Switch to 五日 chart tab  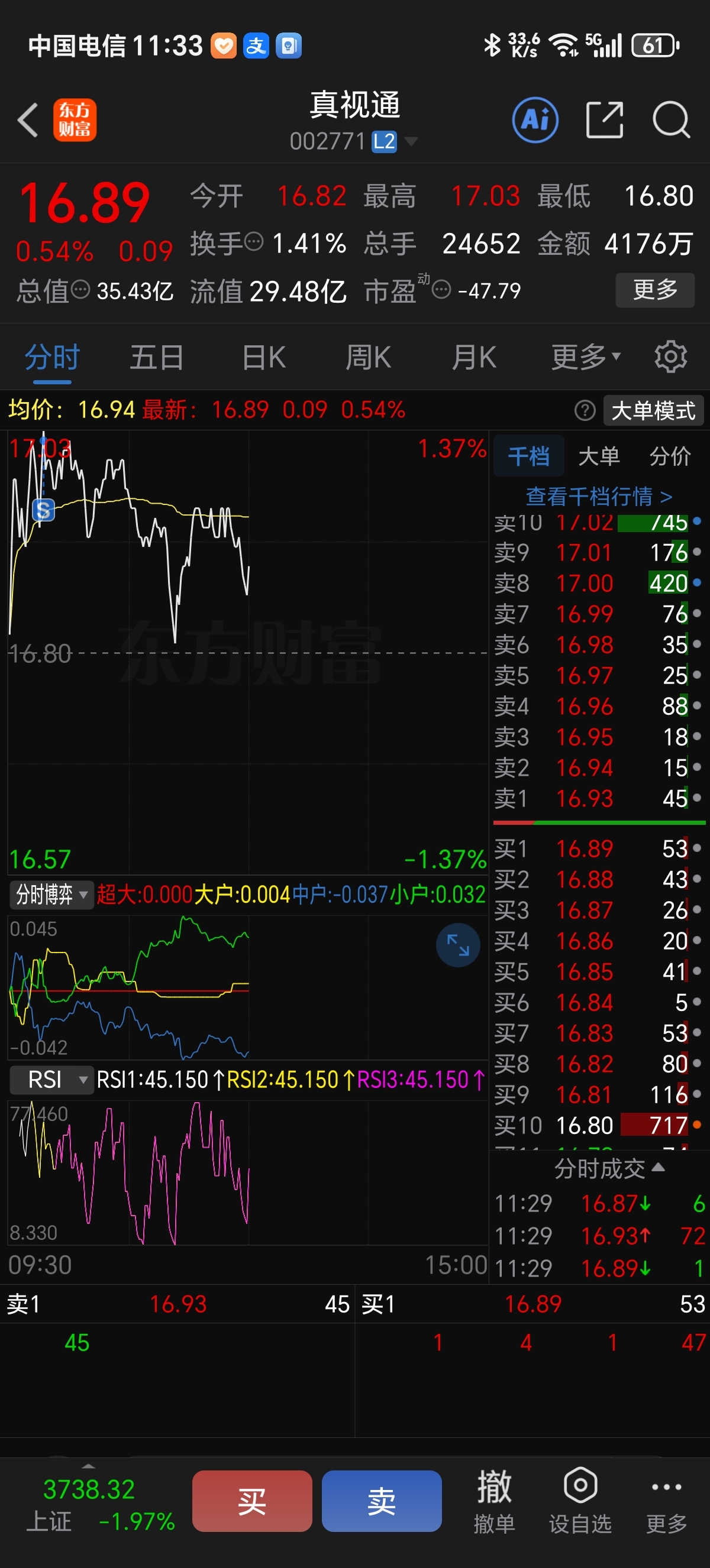(156, 357)
